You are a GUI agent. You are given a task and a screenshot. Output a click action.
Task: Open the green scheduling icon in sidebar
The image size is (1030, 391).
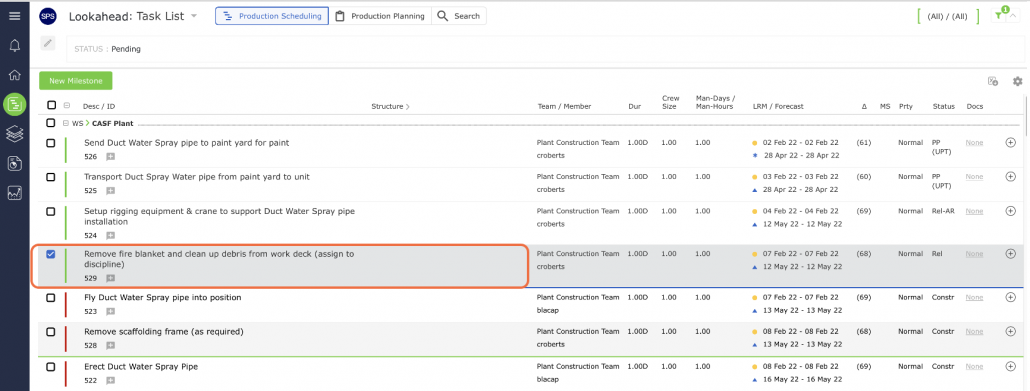click(x=14, y=104)
